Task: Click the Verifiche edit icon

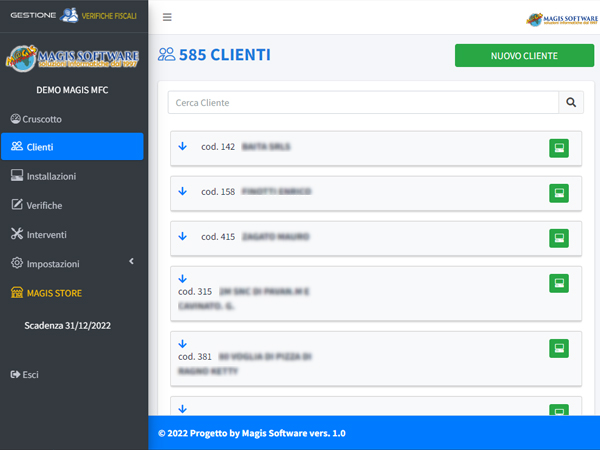Action: pyautogui.click(x=17, y=205)
